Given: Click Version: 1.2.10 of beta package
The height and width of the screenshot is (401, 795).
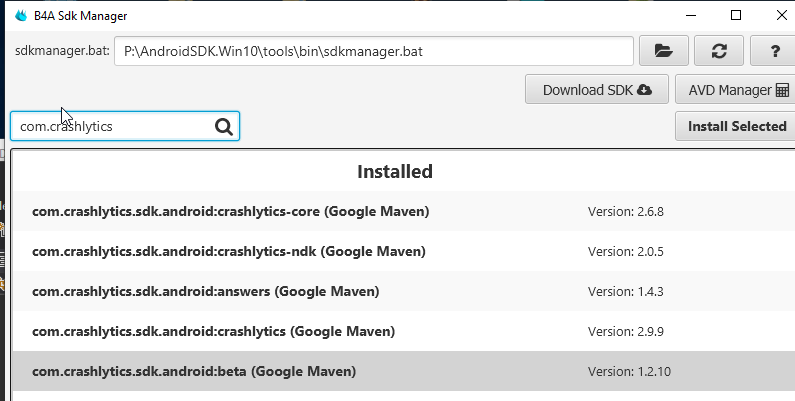Looking at the screenshot, I should point(629,371).
